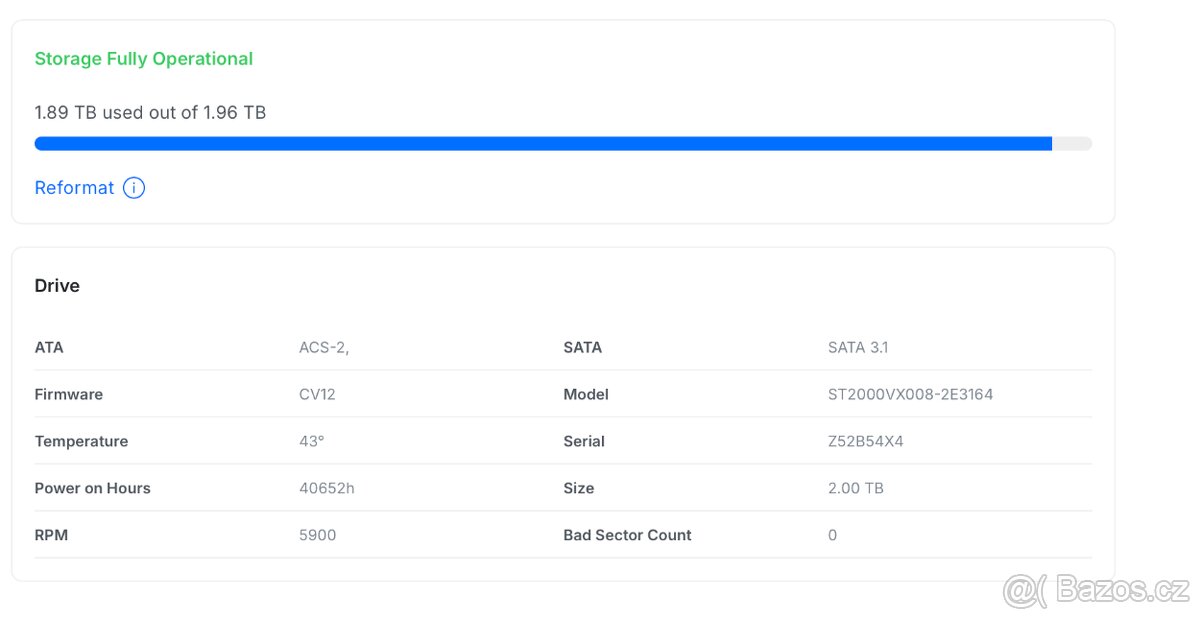Click the Size value 2.00 TB
Screen dimensions: 1200x619
[x=855, y=489]
